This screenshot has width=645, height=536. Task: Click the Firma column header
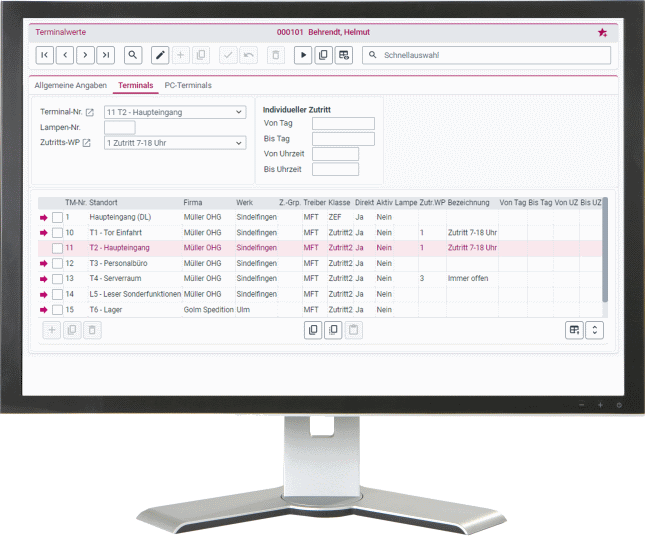[x=193, y=202]
